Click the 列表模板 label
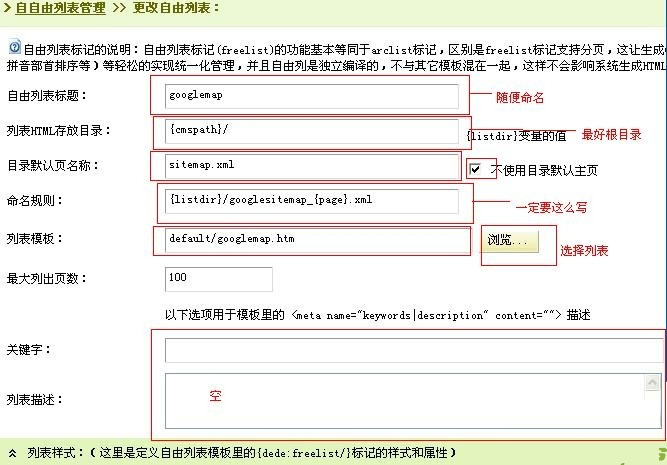Screen dimensions: 667x465 click(35, 240)
